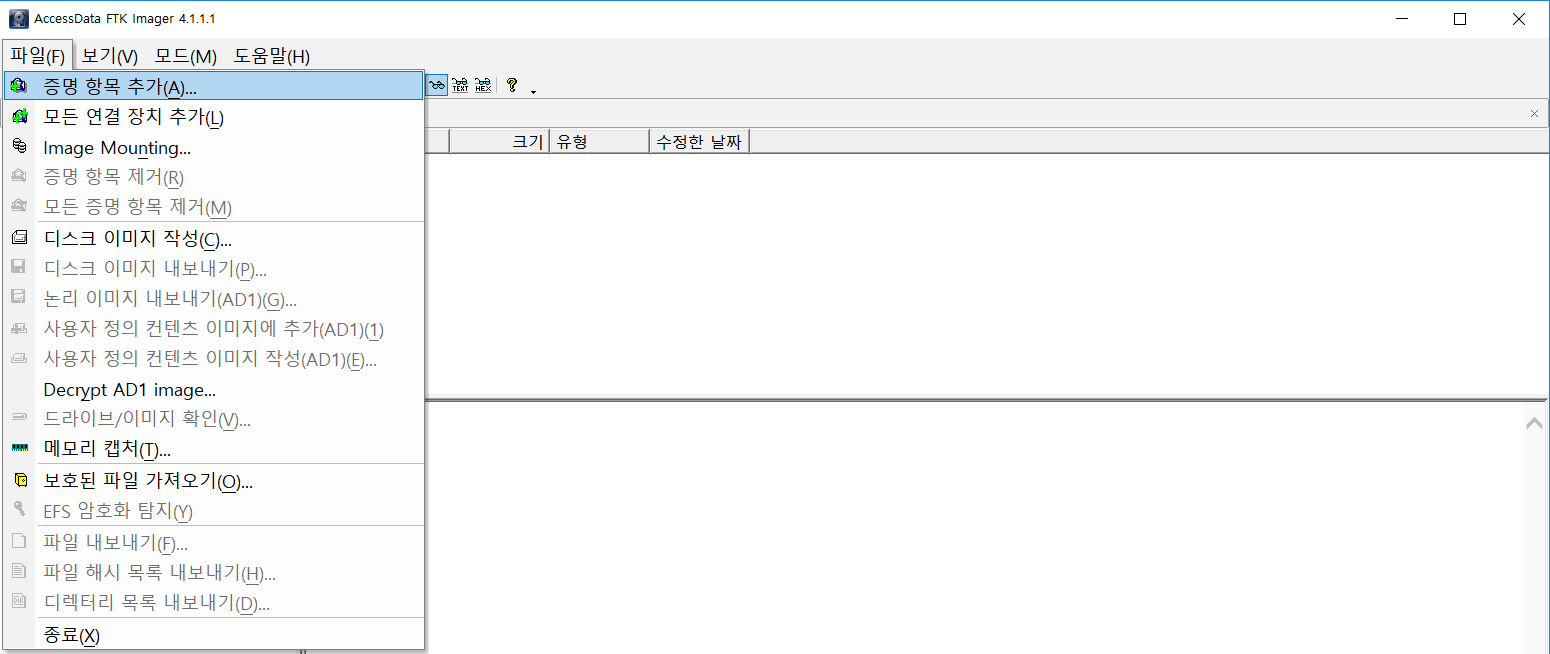Click 증명 항목 제거(R) menu item

point(213,178)
